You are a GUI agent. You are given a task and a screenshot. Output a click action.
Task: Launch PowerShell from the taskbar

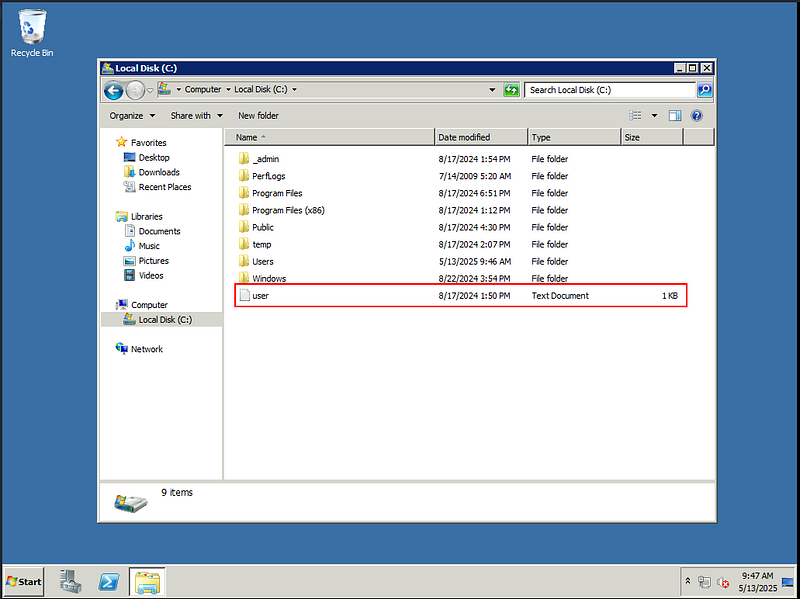[109, 581]
